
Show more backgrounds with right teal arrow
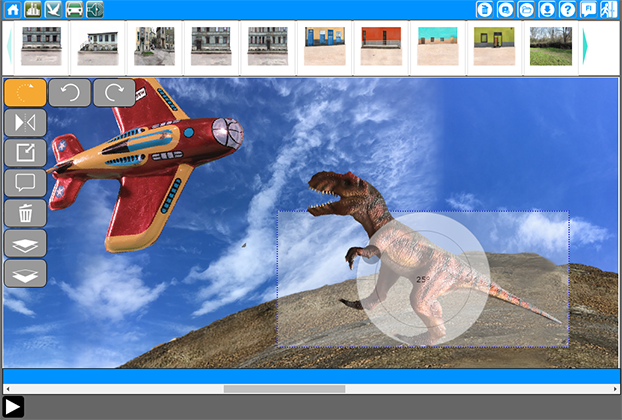click(x=585, y=46)
